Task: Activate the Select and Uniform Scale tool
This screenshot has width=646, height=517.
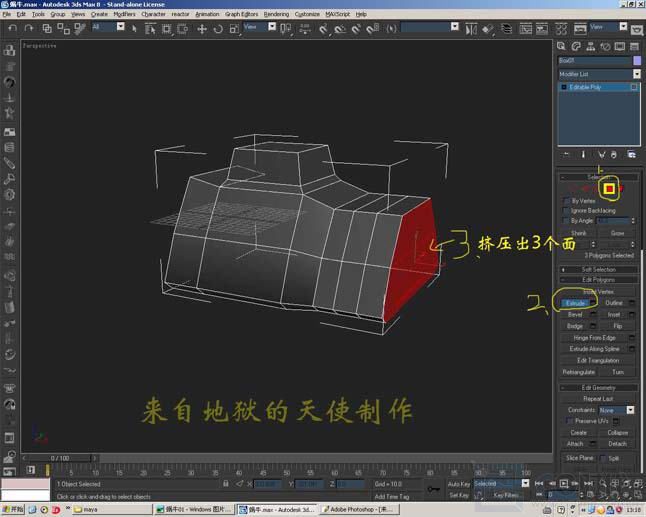Action: point(234,28)
